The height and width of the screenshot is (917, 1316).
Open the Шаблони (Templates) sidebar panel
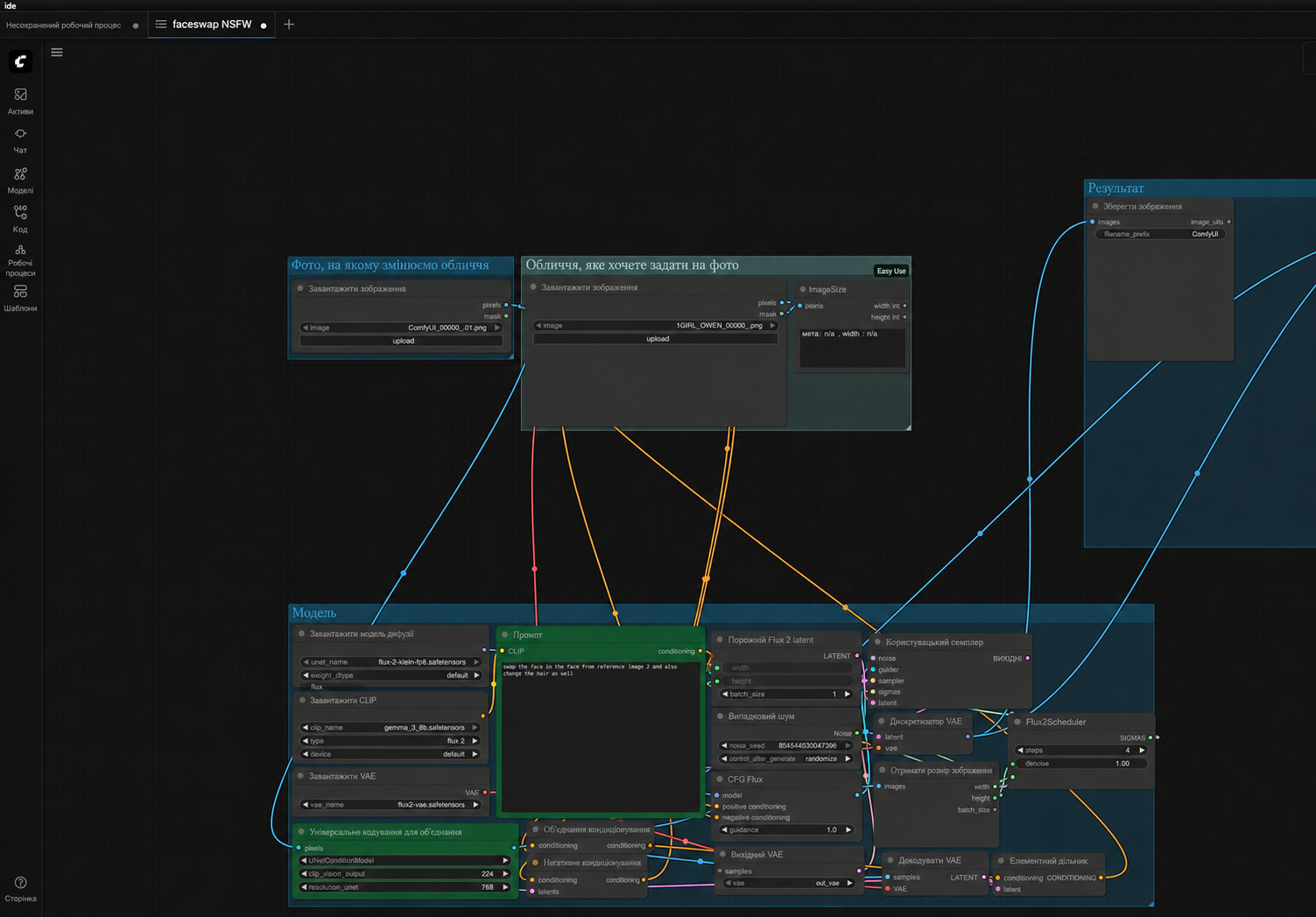20,298
